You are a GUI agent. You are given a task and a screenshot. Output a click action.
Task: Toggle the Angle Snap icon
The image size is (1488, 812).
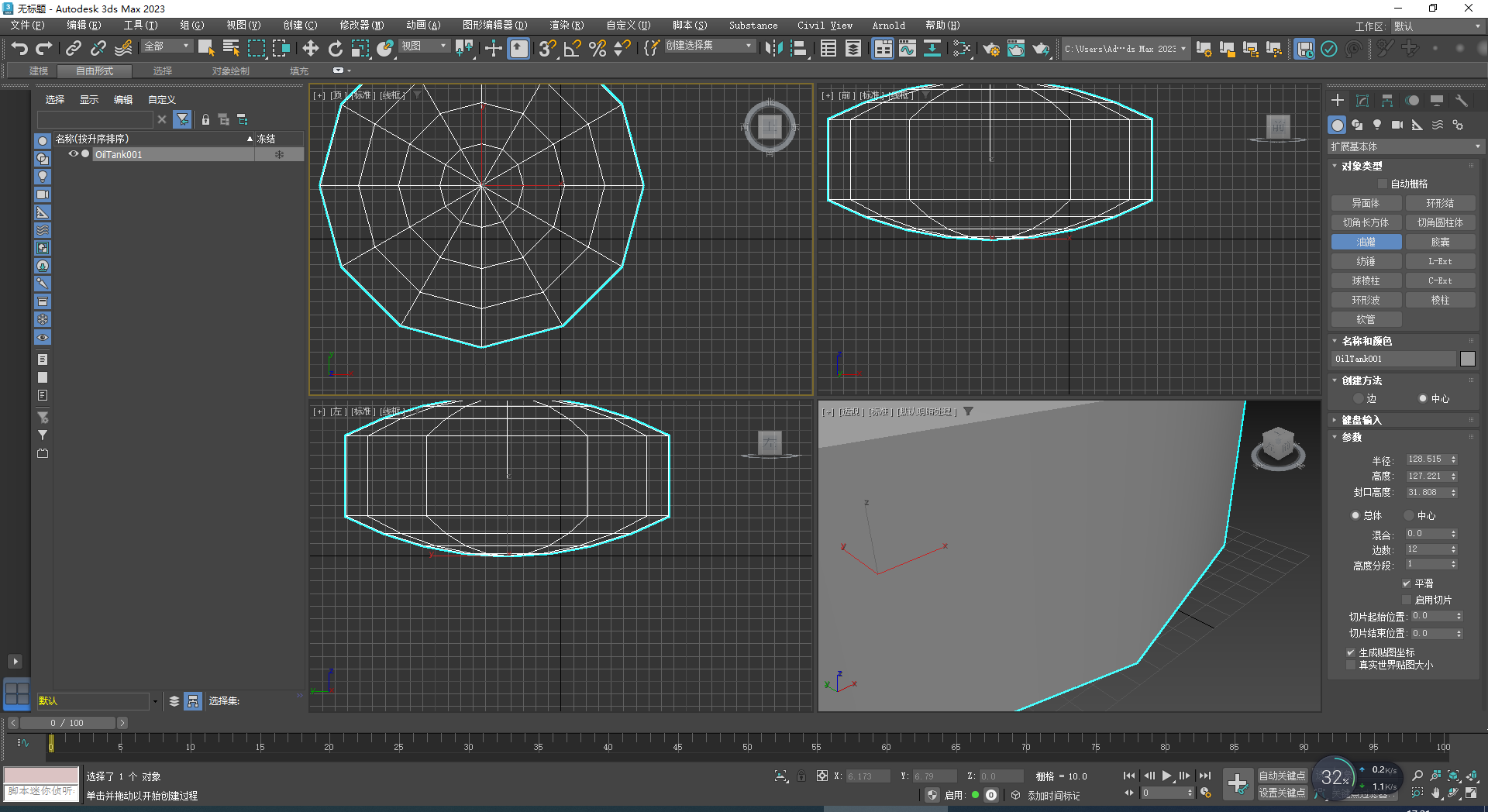coord(573,49)
